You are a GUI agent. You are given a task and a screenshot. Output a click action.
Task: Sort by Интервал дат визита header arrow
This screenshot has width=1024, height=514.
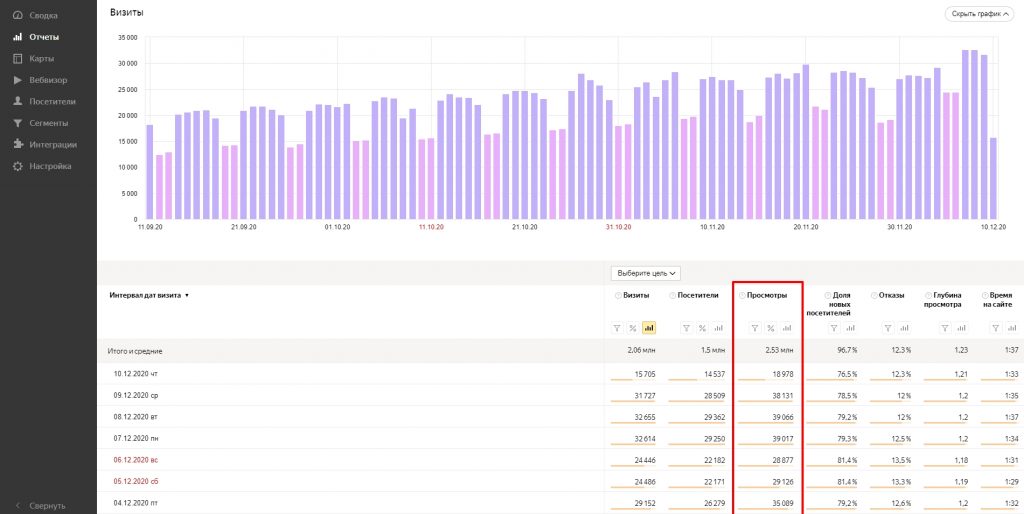(187, 296)
